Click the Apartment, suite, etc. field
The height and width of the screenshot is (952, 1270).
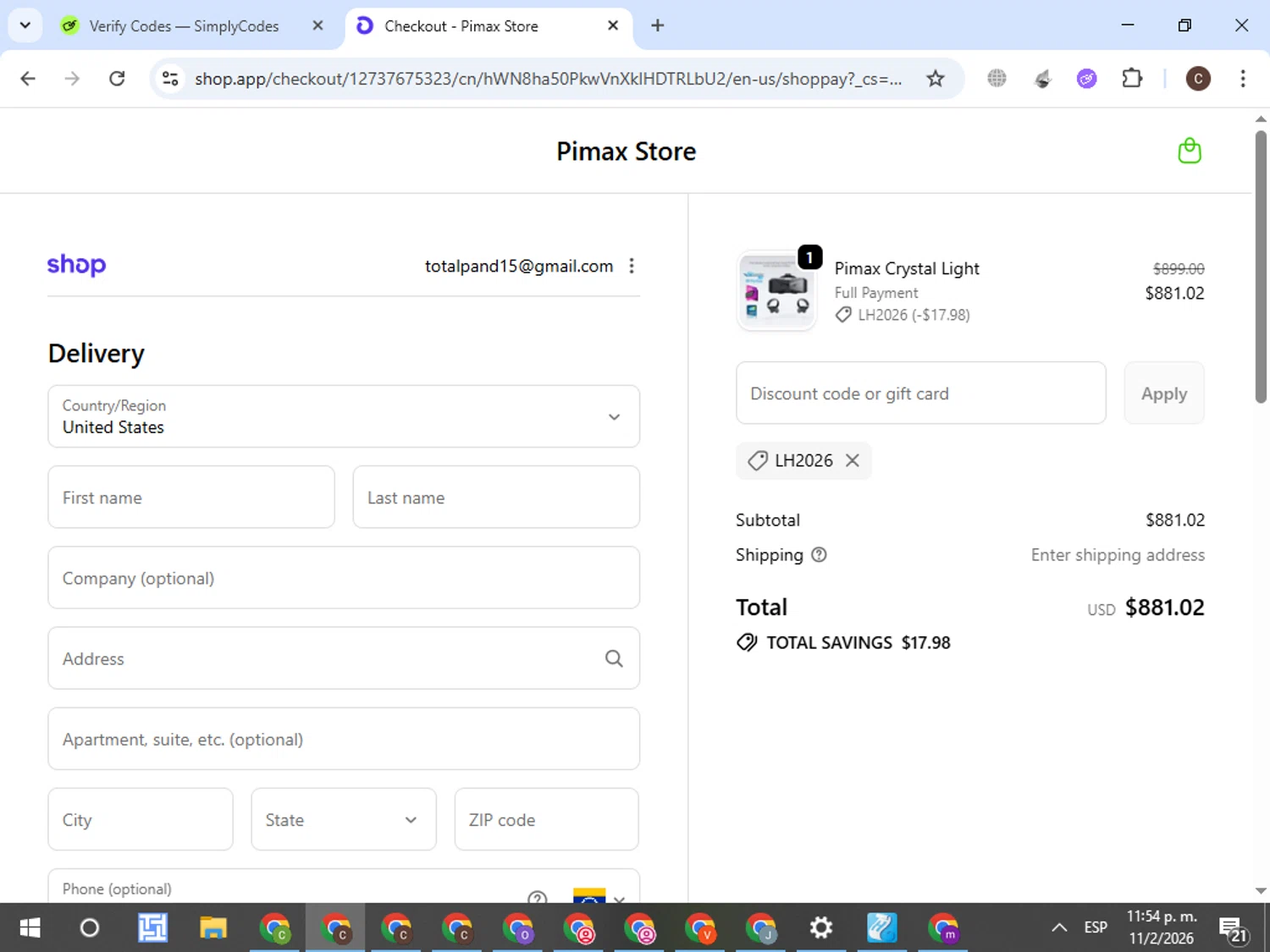[344, 739]
